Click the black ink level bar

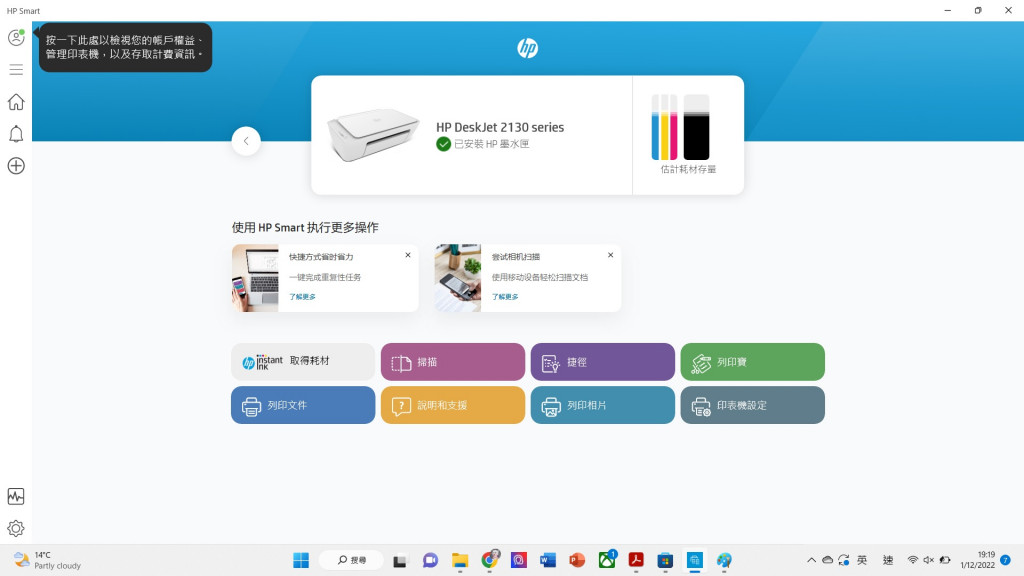(x=696, y=127)
